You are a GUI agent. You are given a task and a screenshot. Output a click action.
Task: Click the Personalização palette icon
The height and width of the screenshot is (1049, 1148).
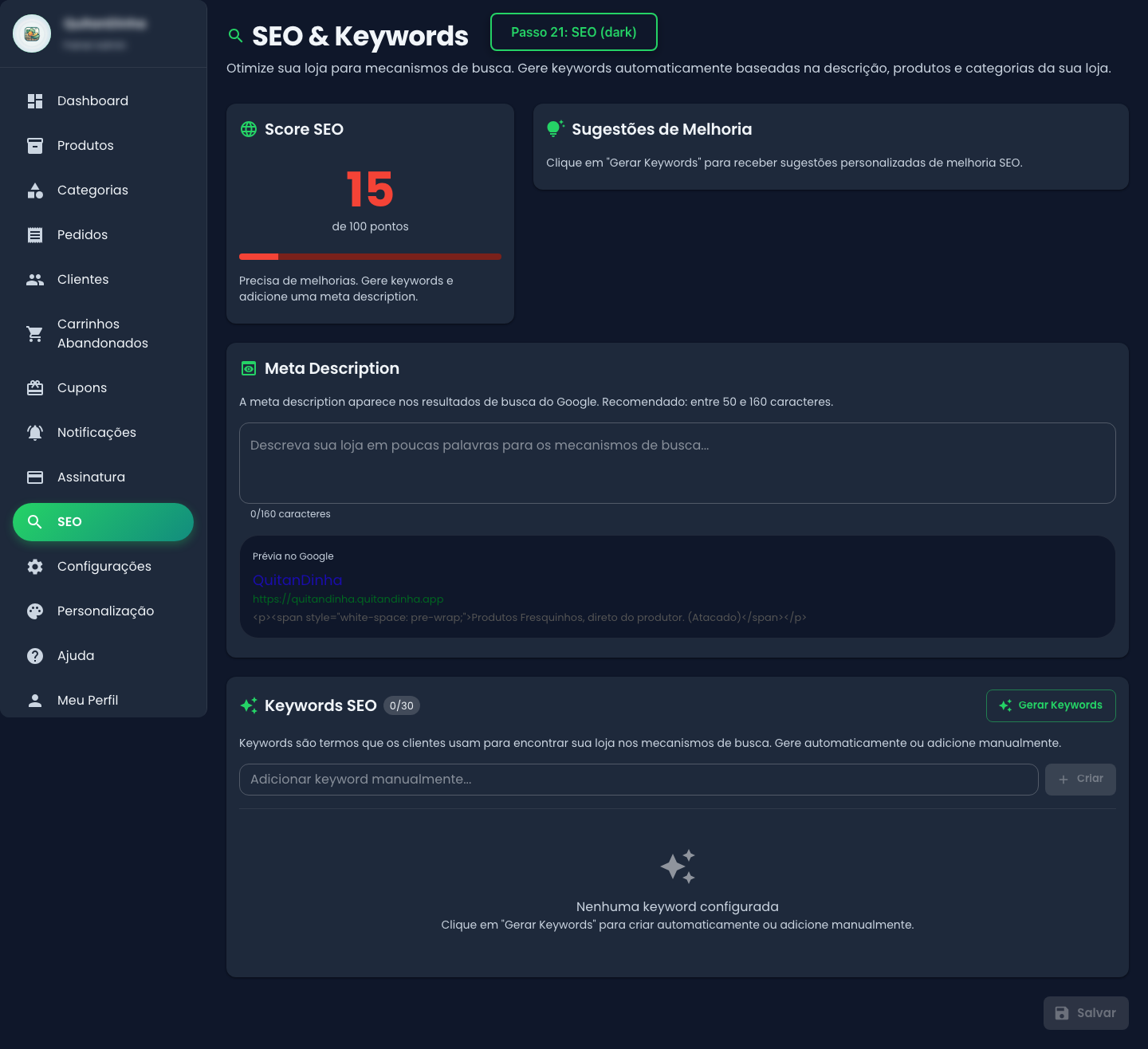[x=35, y=611]
